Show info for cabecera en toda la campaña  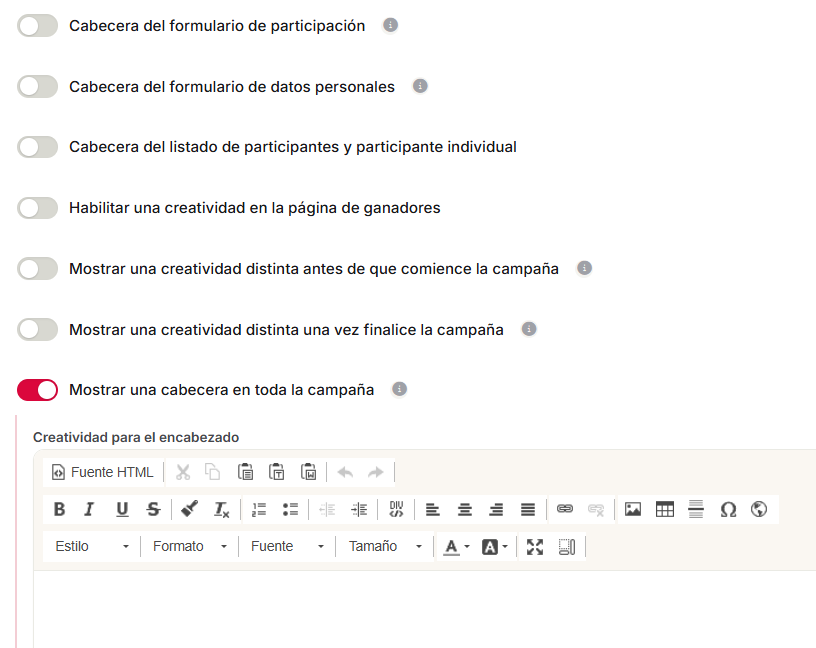(399, 389)
